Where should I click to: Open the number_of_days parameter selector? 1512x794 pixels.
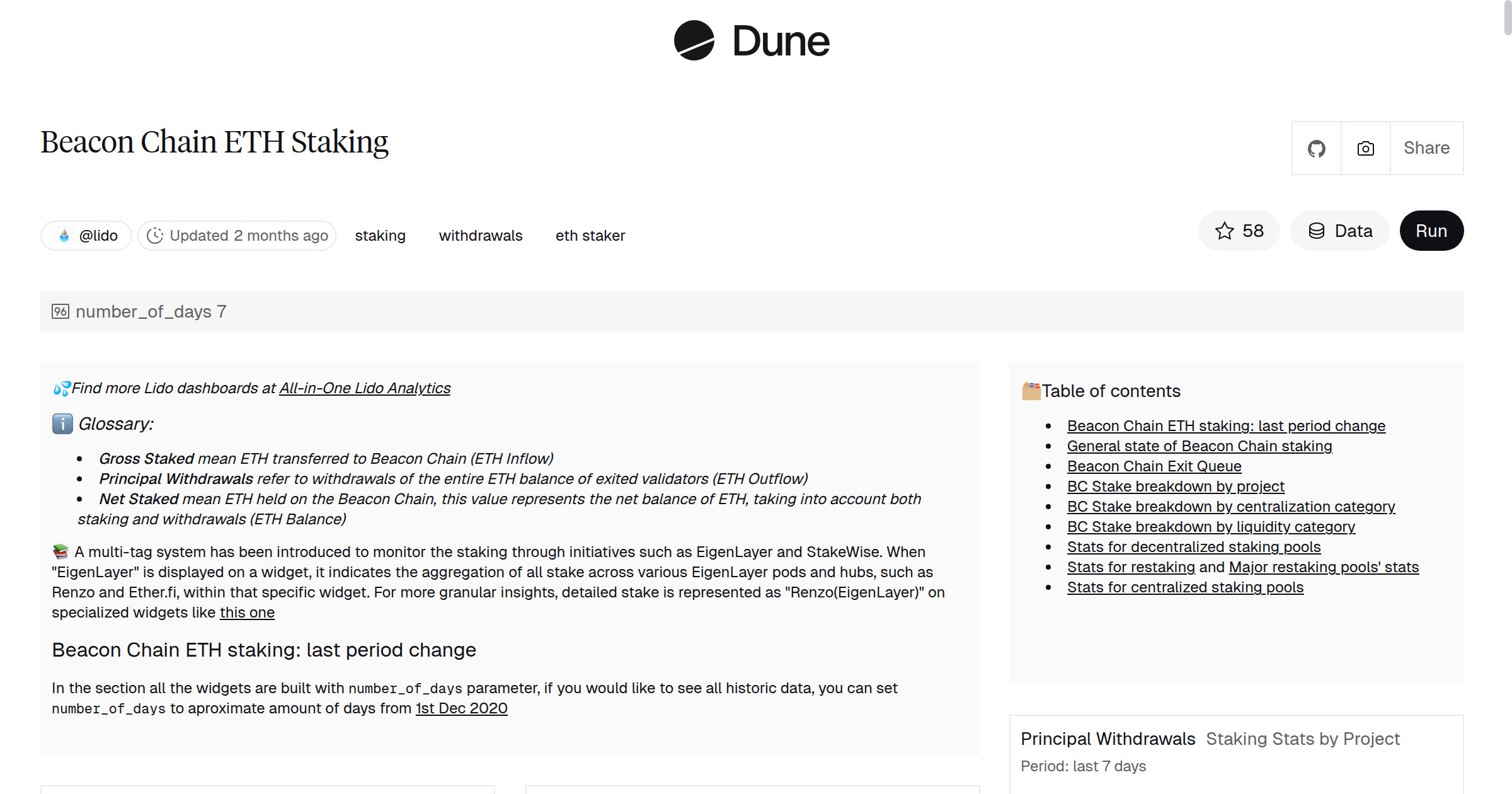pyautogui.click(x=150, y=311)
